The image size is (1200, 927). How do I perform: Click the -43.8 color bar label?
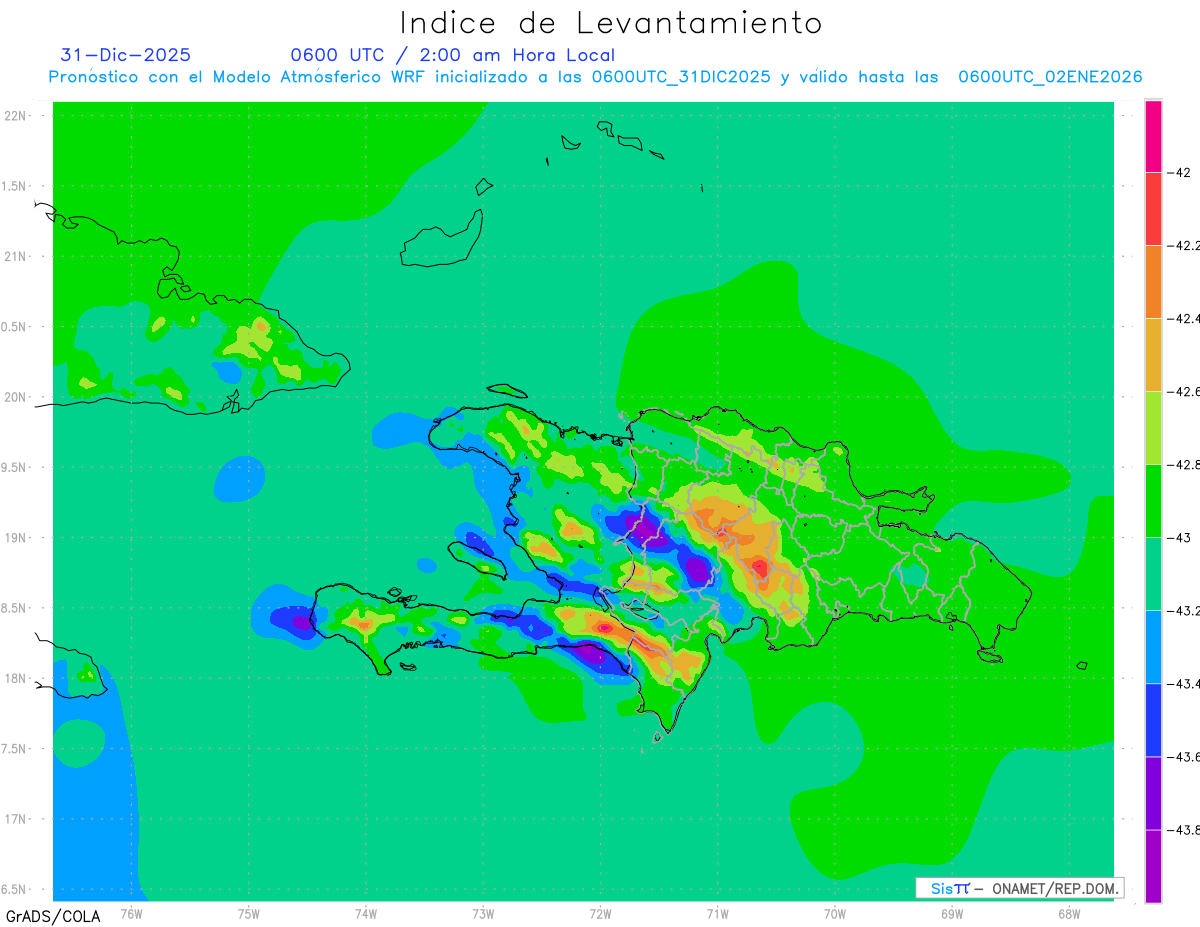click(1184, 830)
